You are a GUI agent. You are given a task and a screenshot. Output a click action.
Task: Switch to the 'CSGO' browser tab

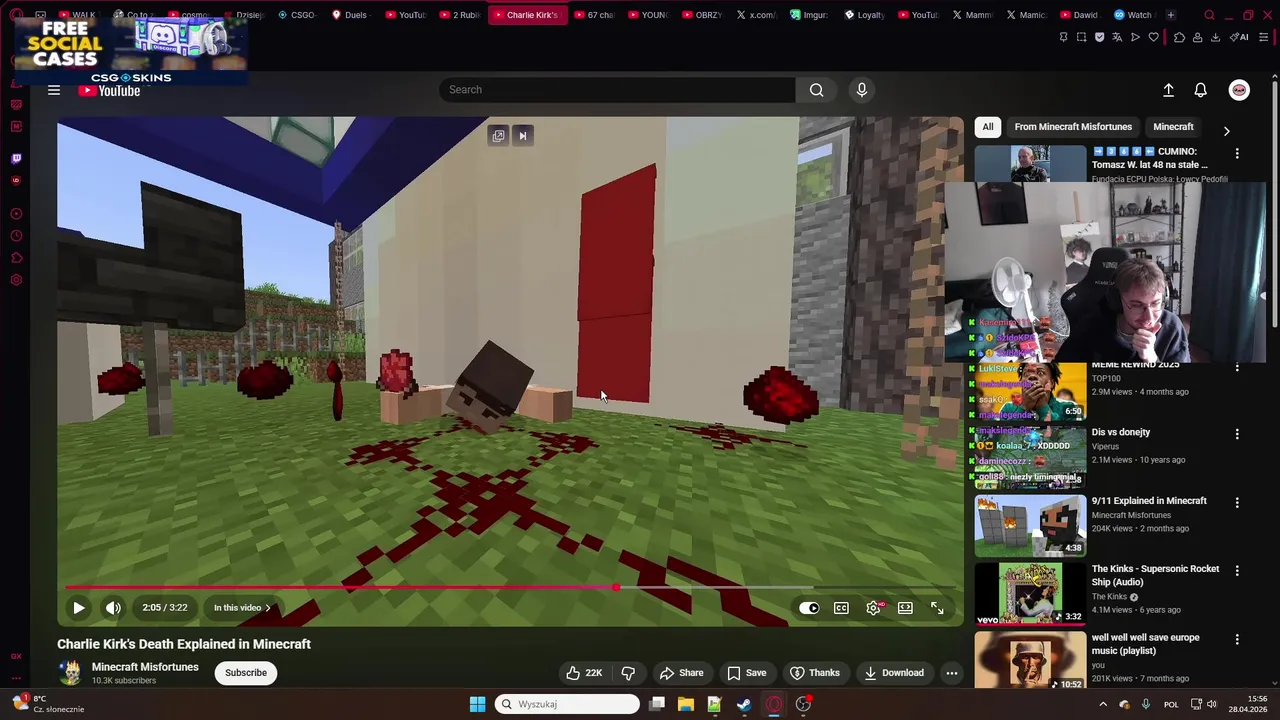pos(296,15)
